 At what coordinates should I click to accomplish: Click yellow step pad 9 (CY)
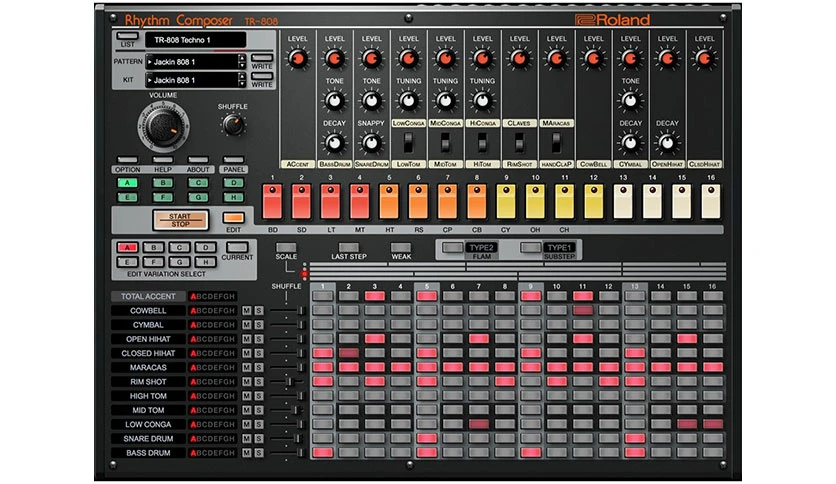pyautogui.click(x=506, y=201)
